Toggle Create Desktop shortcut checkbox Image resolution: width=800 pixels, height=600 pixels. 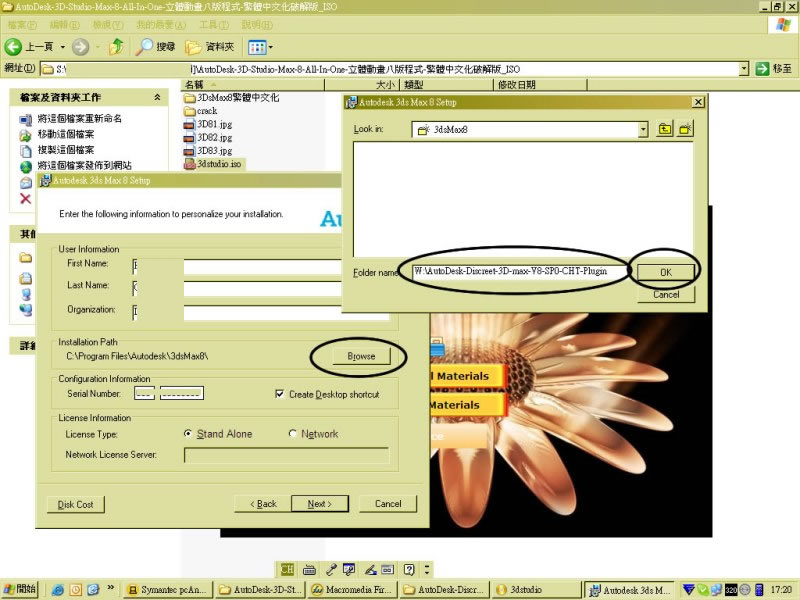click(279, 394)
